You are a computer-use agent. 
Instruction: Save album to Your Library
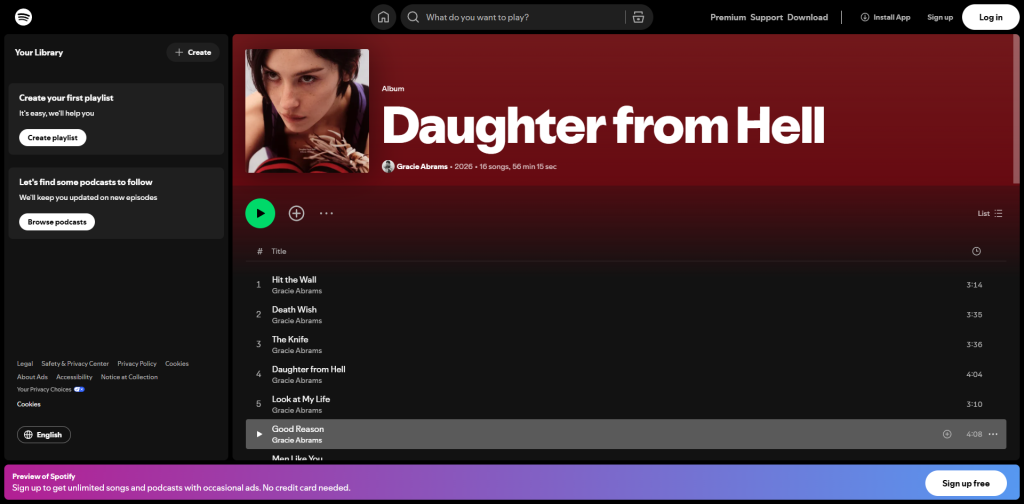click(x=296, y=213)
